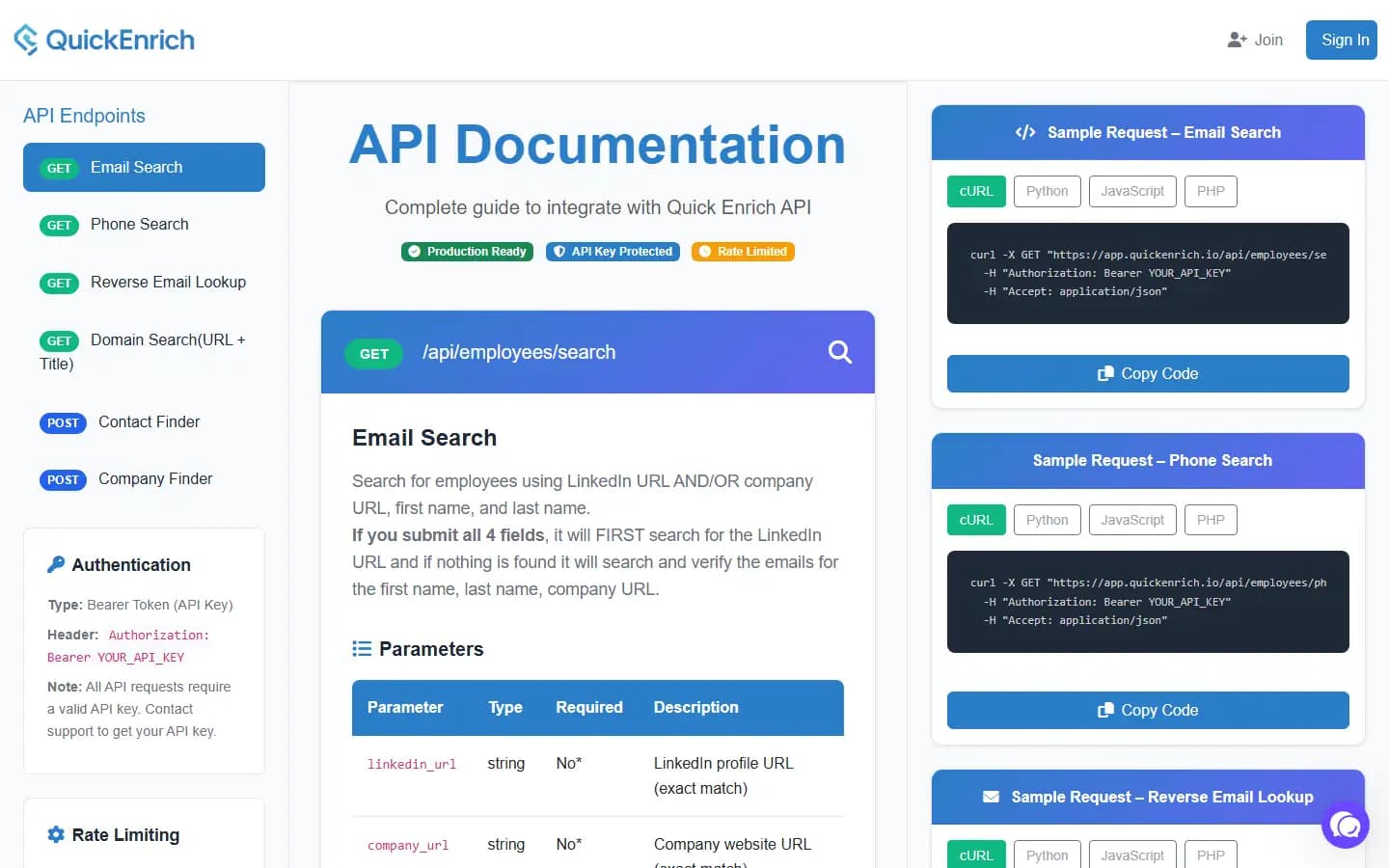1389x868 pixels.
Task: Click the Parameter column header
Action: point(405,707)
